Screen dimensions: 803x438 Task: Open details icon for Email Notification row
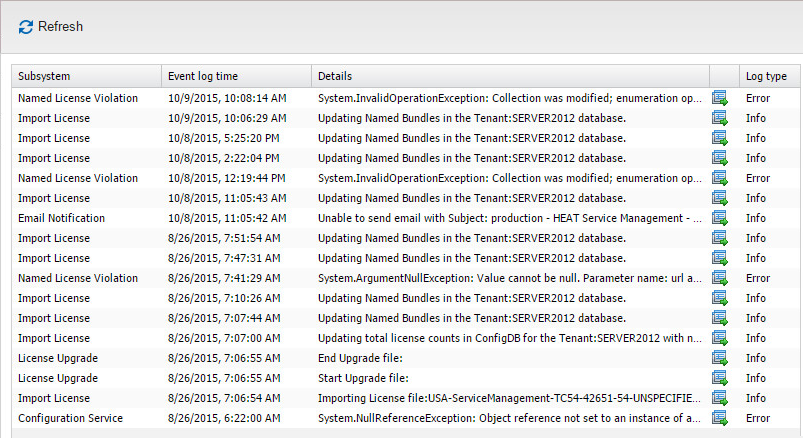click(719, 218)
